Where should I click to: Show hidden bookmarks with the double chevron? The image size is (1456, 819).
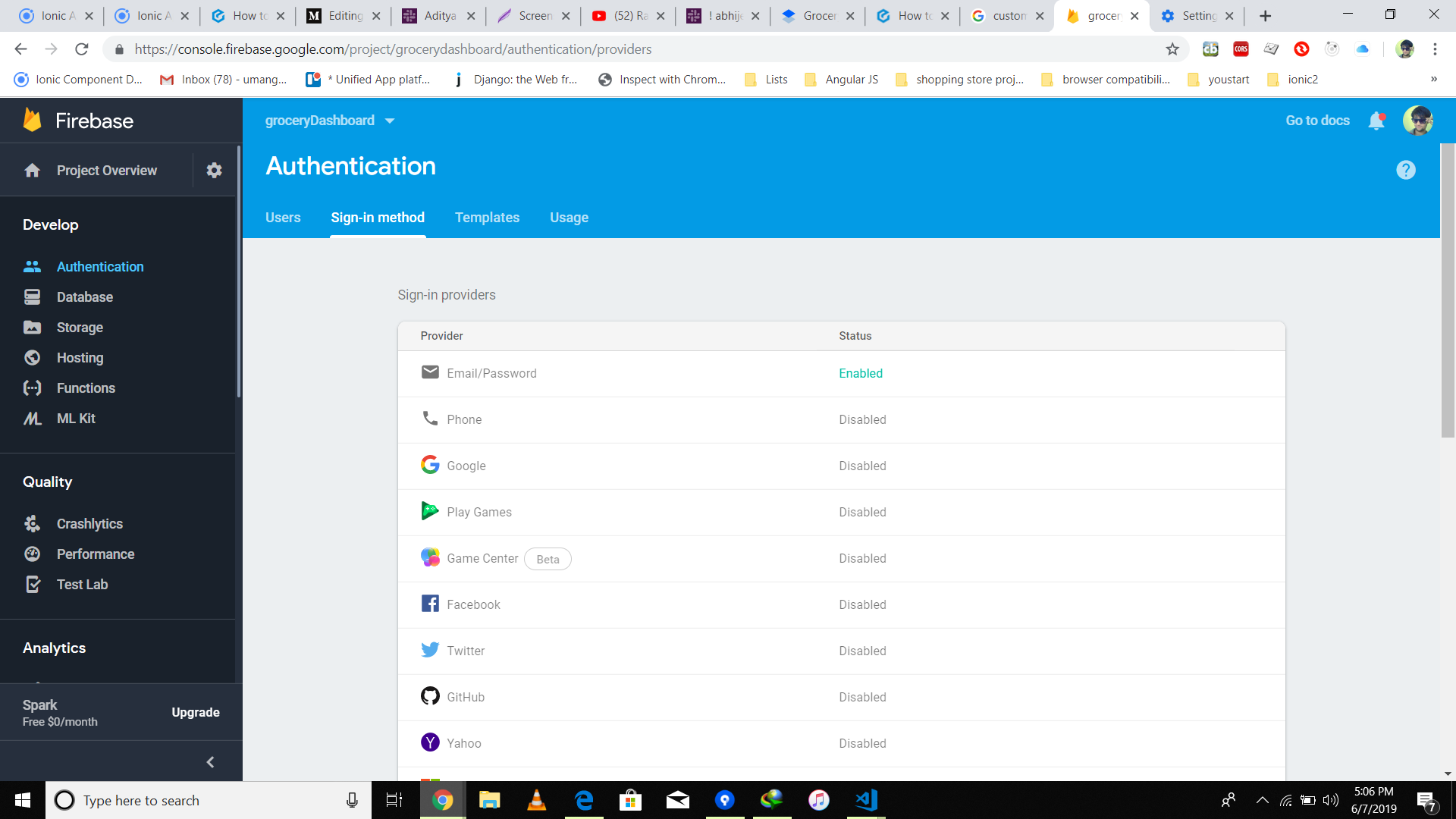click(x=1433, y=80)
